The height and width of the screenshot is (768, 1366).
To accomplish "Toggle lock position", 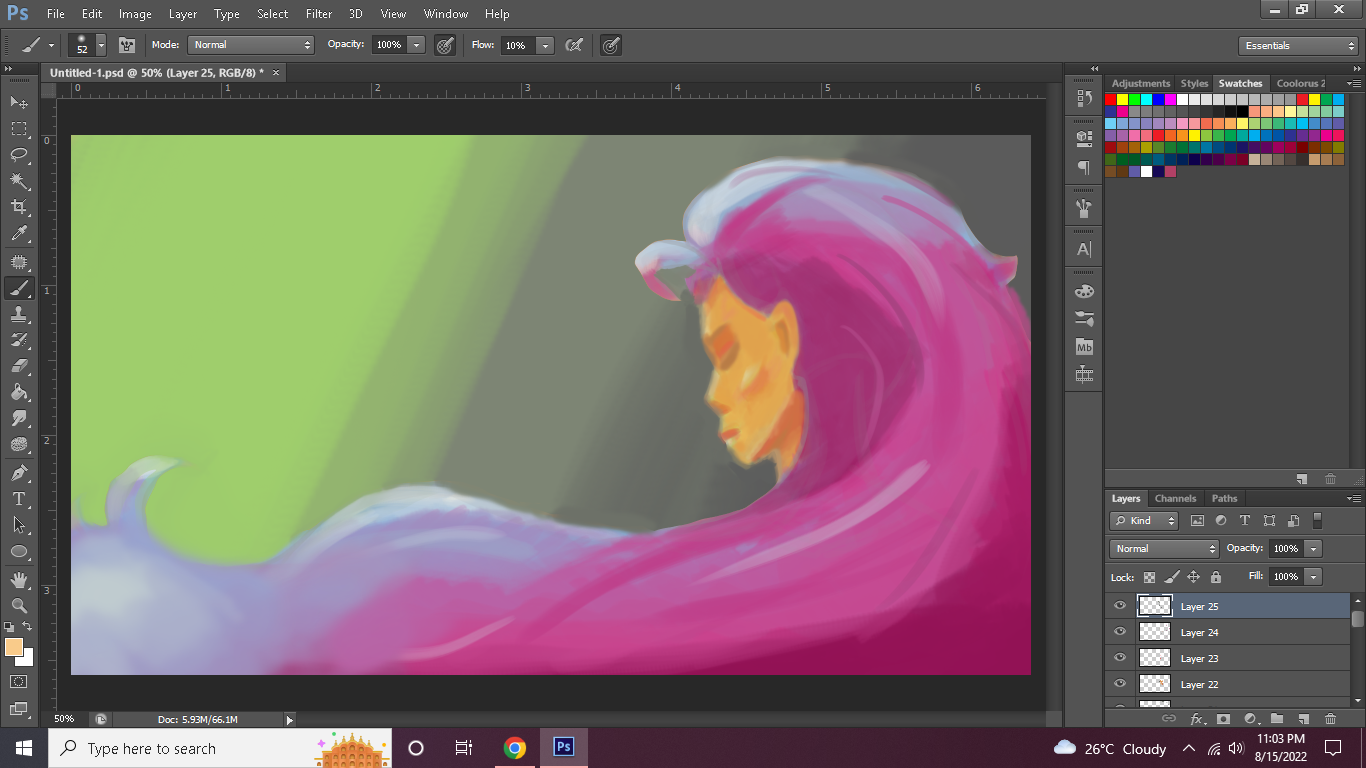I will coord(1193,577).
